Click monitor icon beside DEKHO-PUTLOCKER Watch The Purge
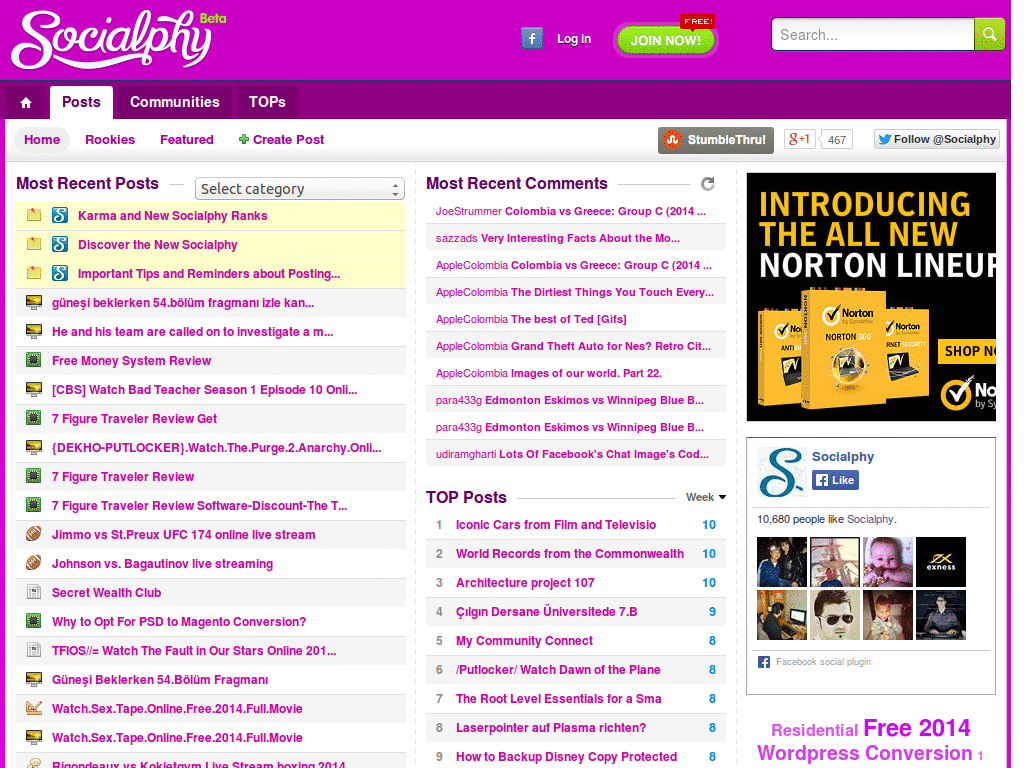Viewport: 1024px width, 768px height. (x=34, y=447)
